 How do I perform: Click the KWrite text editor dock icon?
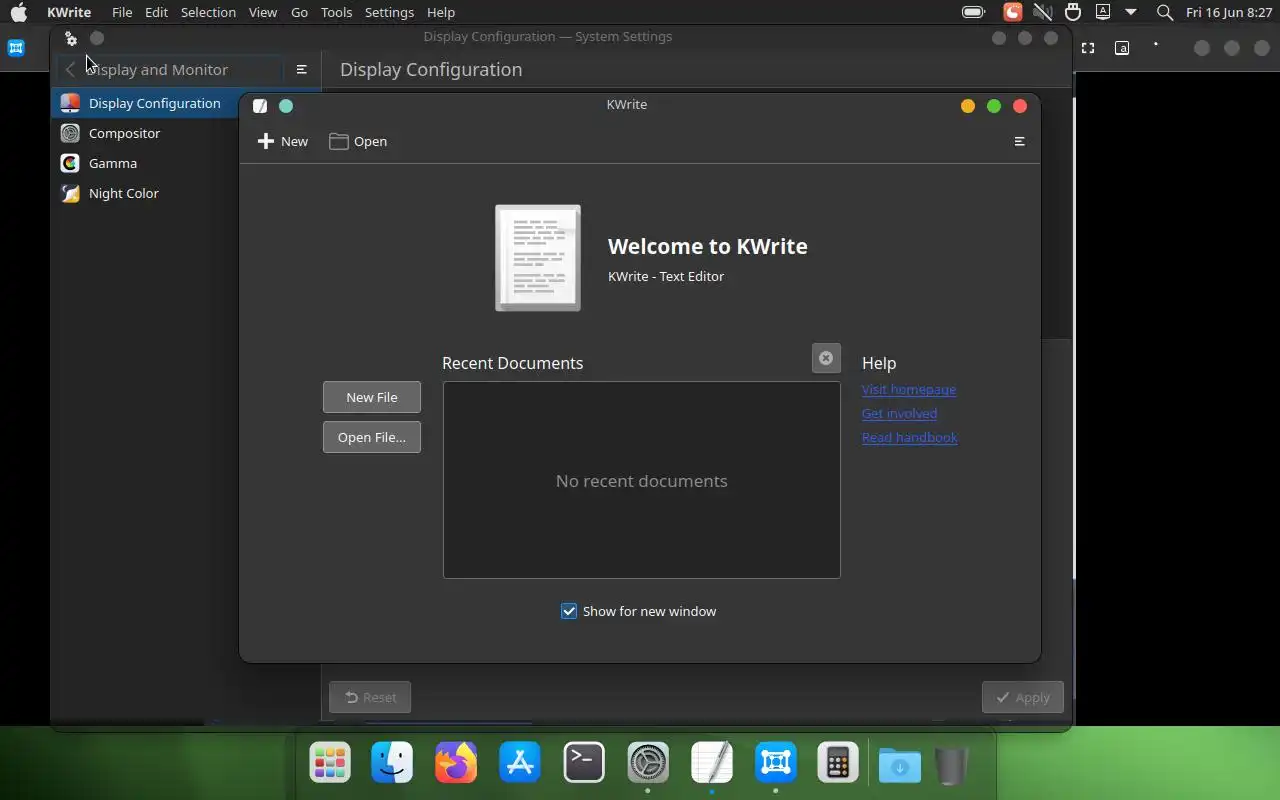[712, 763]
